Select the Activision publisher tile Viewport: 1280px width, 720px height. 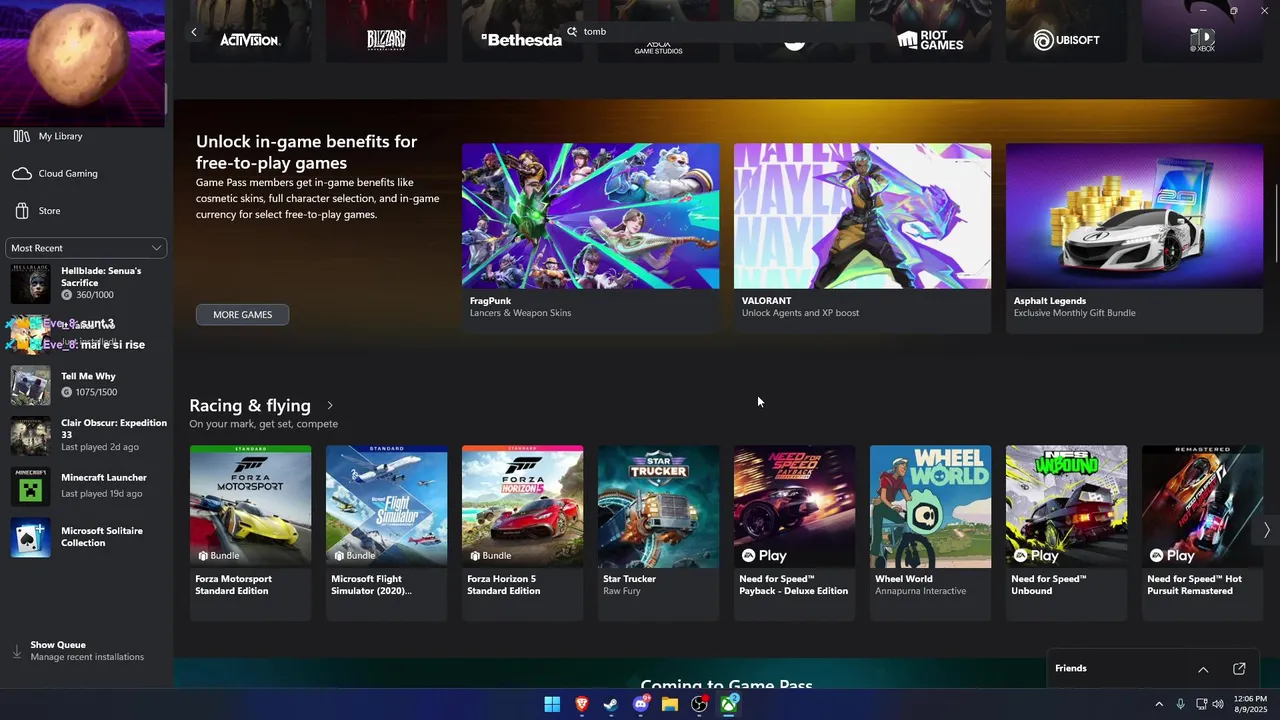250,31
